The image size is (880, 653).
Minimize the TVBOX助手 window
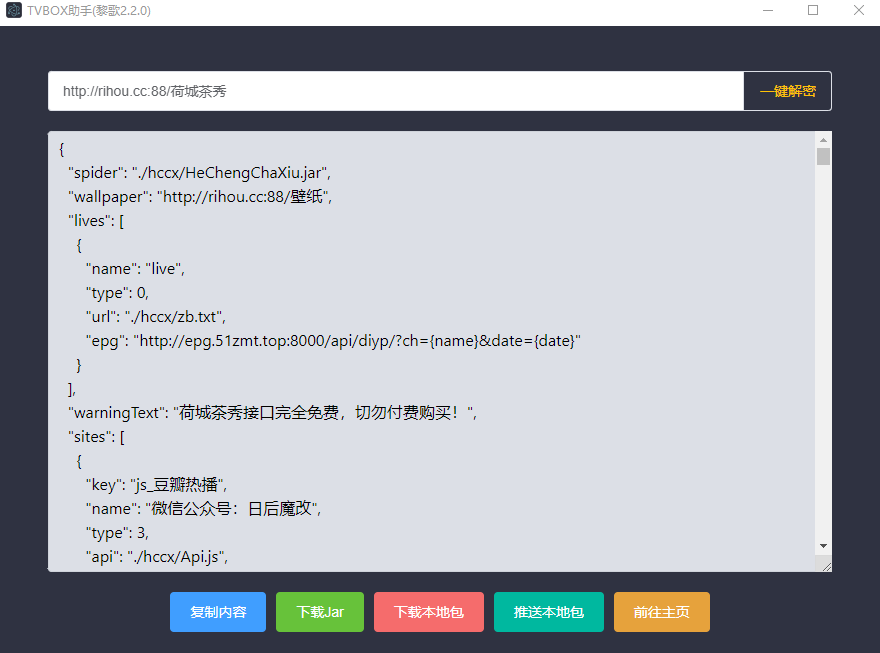coord(766,10)
